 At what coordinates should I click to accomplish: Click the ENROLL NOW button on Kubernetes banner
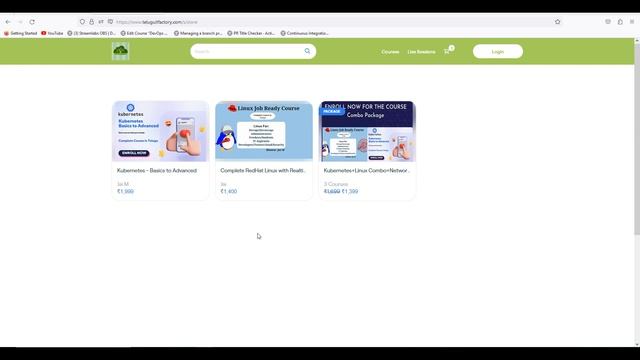pyautogui.click(x=134, y=153)
